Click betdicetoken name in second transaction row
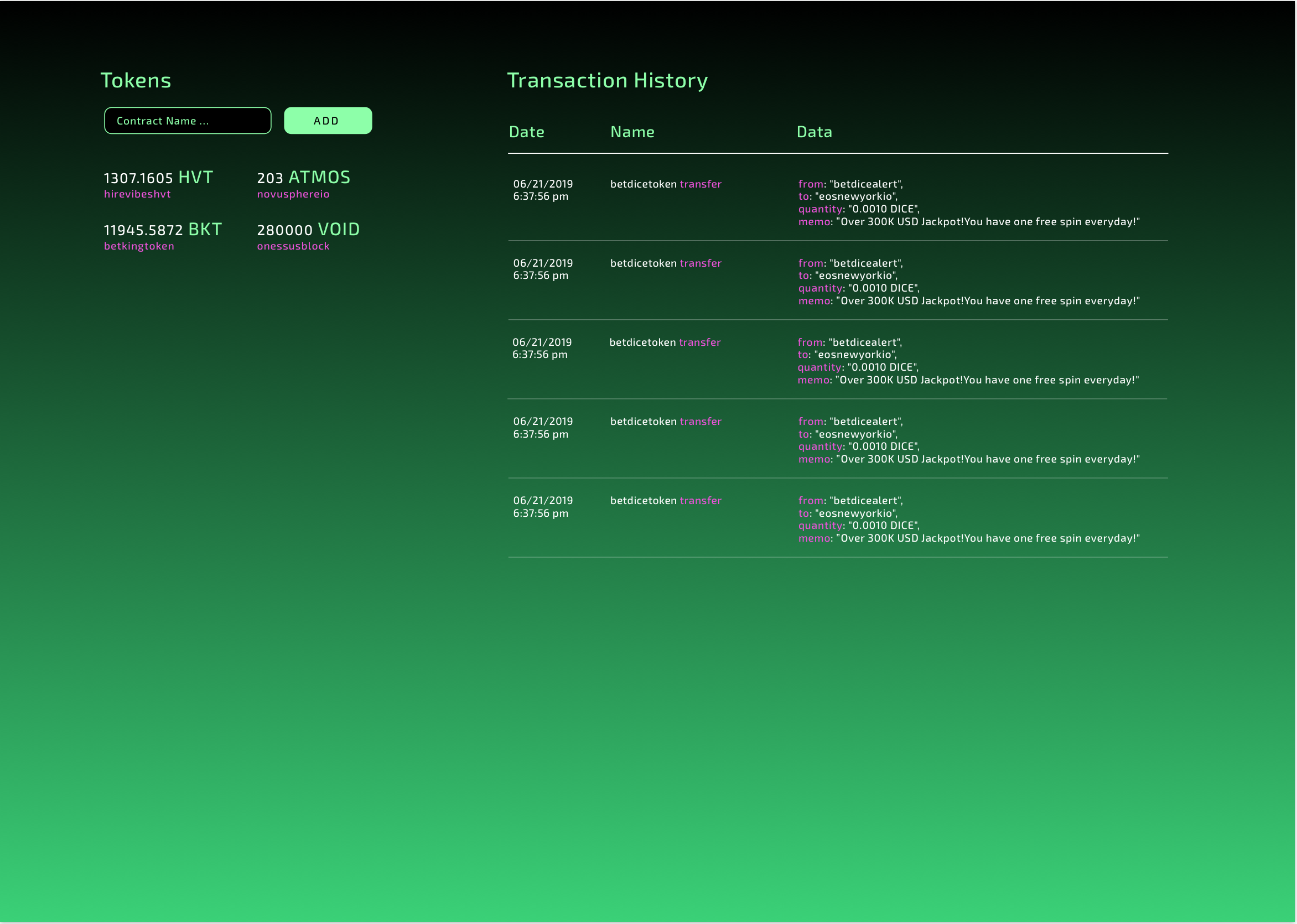 (x=643, y=263)
